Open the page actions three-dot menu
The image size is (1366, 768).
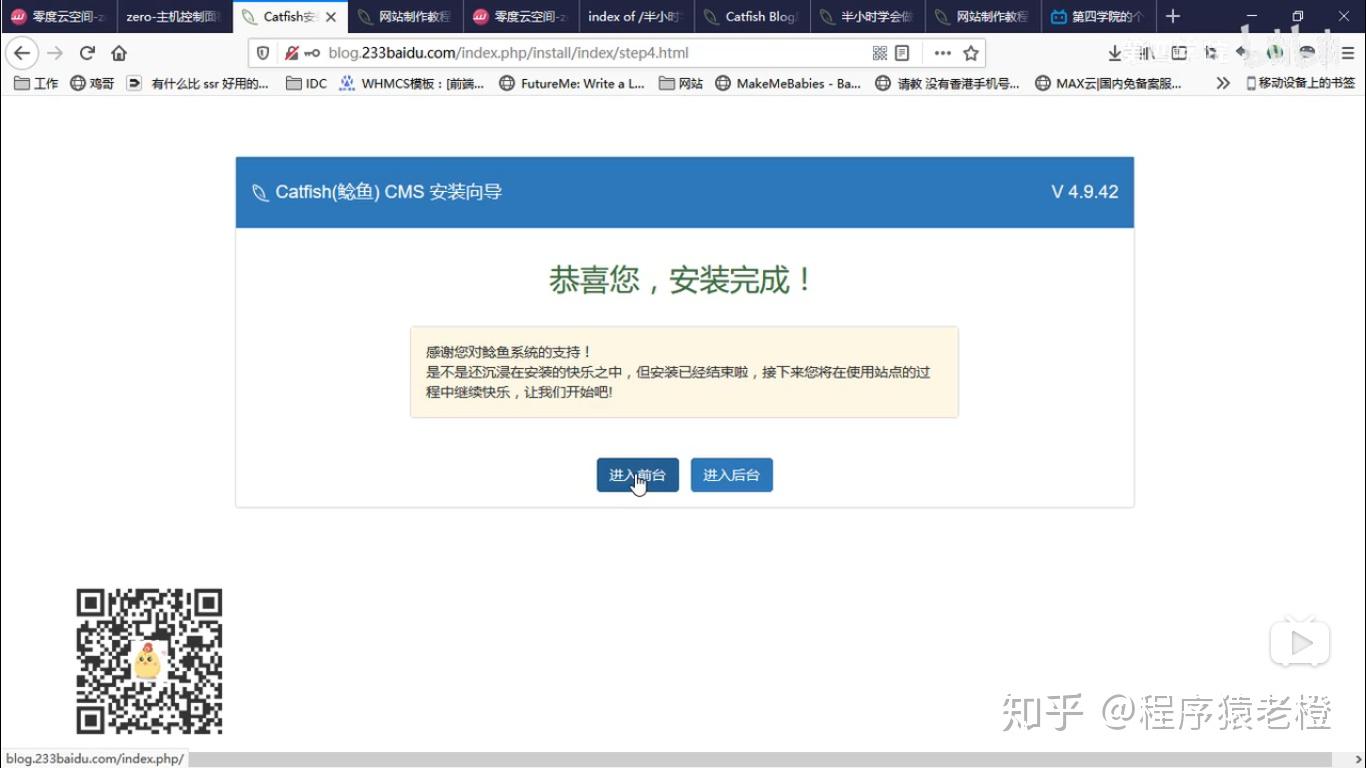[942, 53]
